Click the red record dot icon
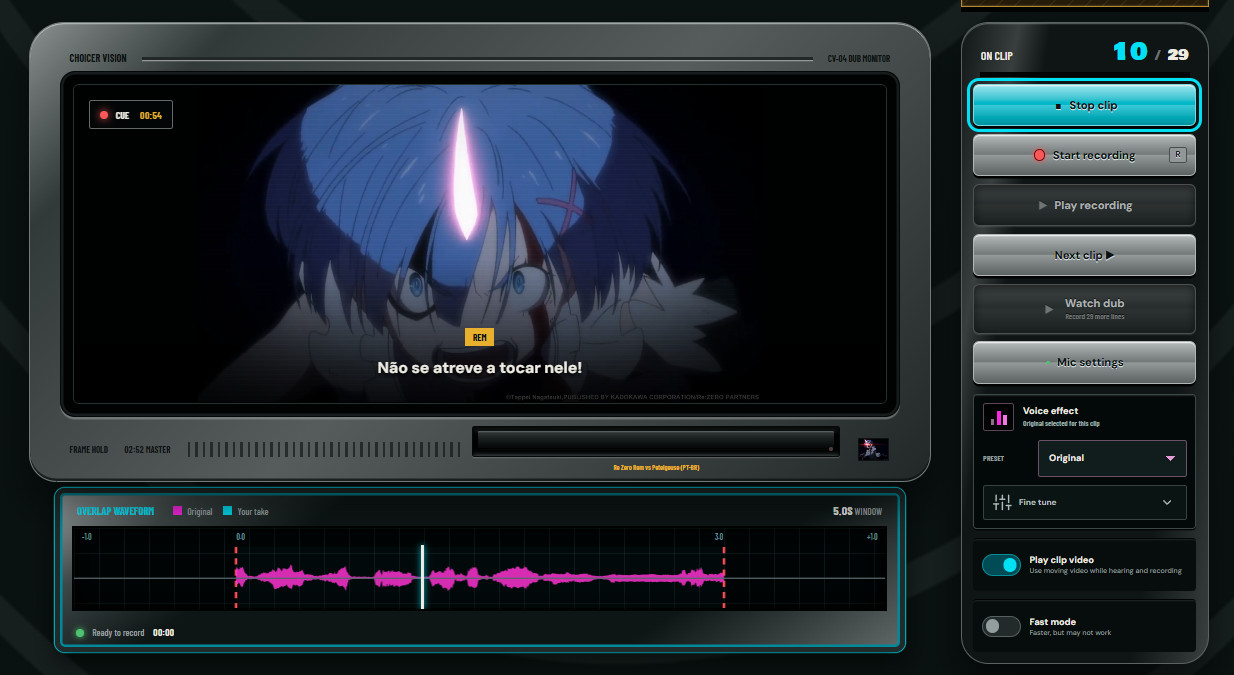This screenshot has height=675, width=1234. 1039,155
